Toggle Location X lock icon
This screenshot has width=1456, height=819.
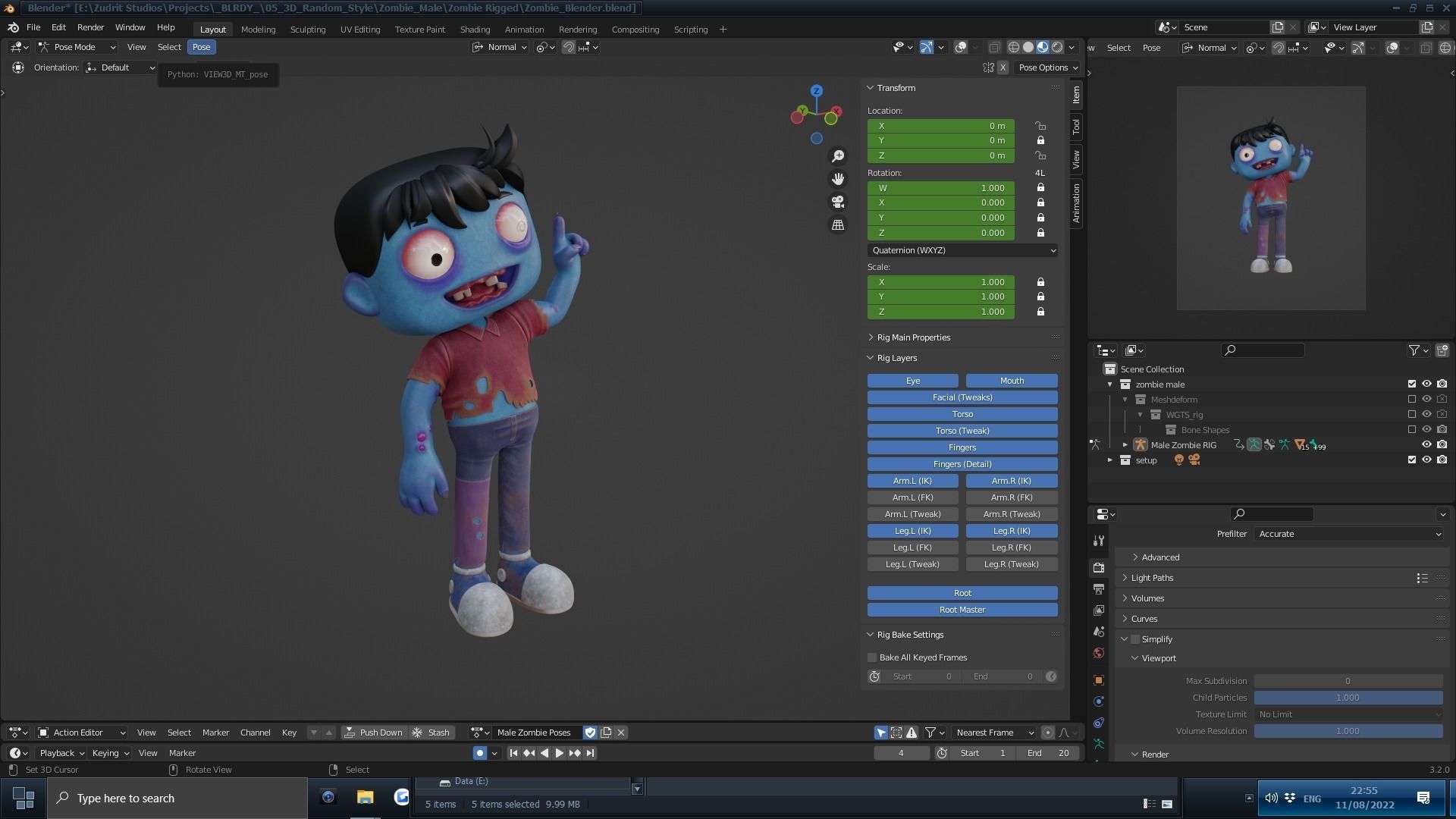[x=1040, y=126]
